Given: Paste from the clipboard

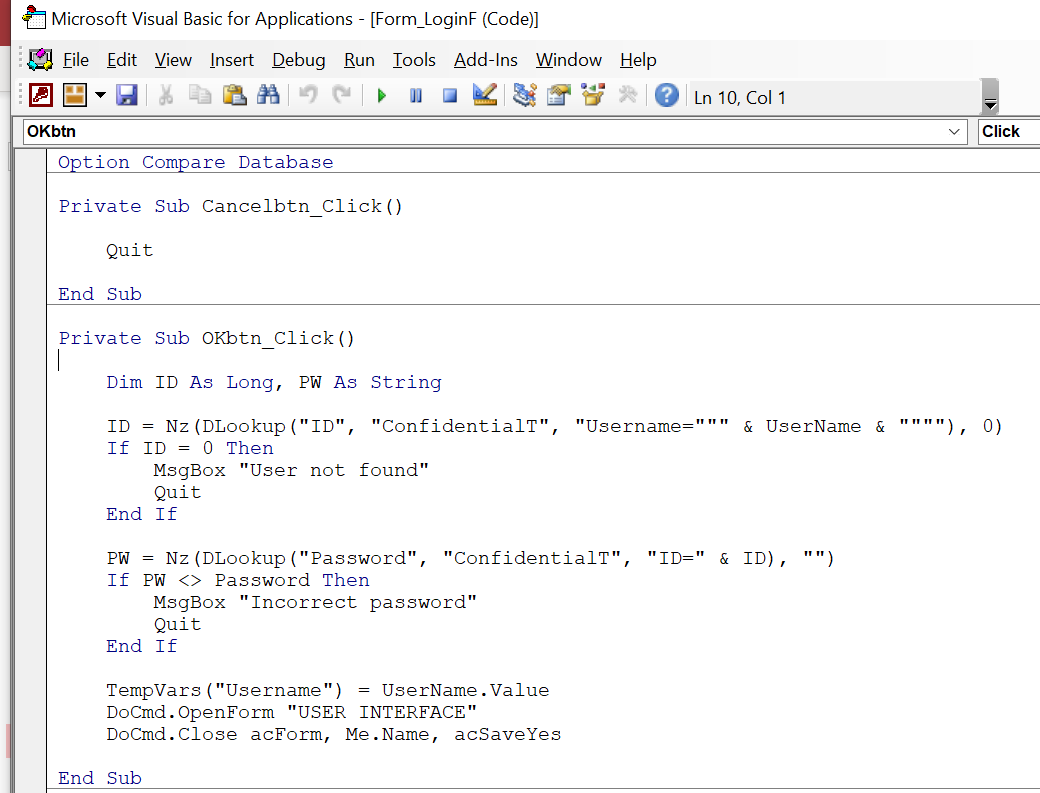Looking at the screenshot, I should pyautogui.click(x=234, y=95).
